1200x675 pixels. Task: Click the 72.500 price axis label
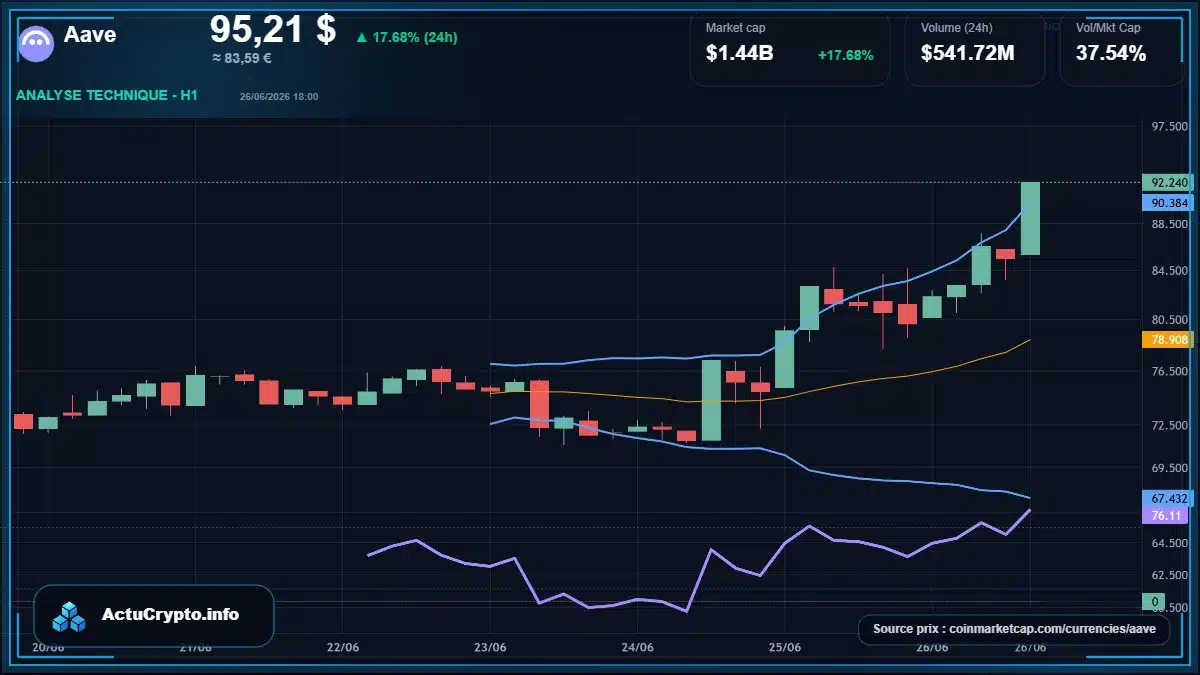tap(1169, 425)
